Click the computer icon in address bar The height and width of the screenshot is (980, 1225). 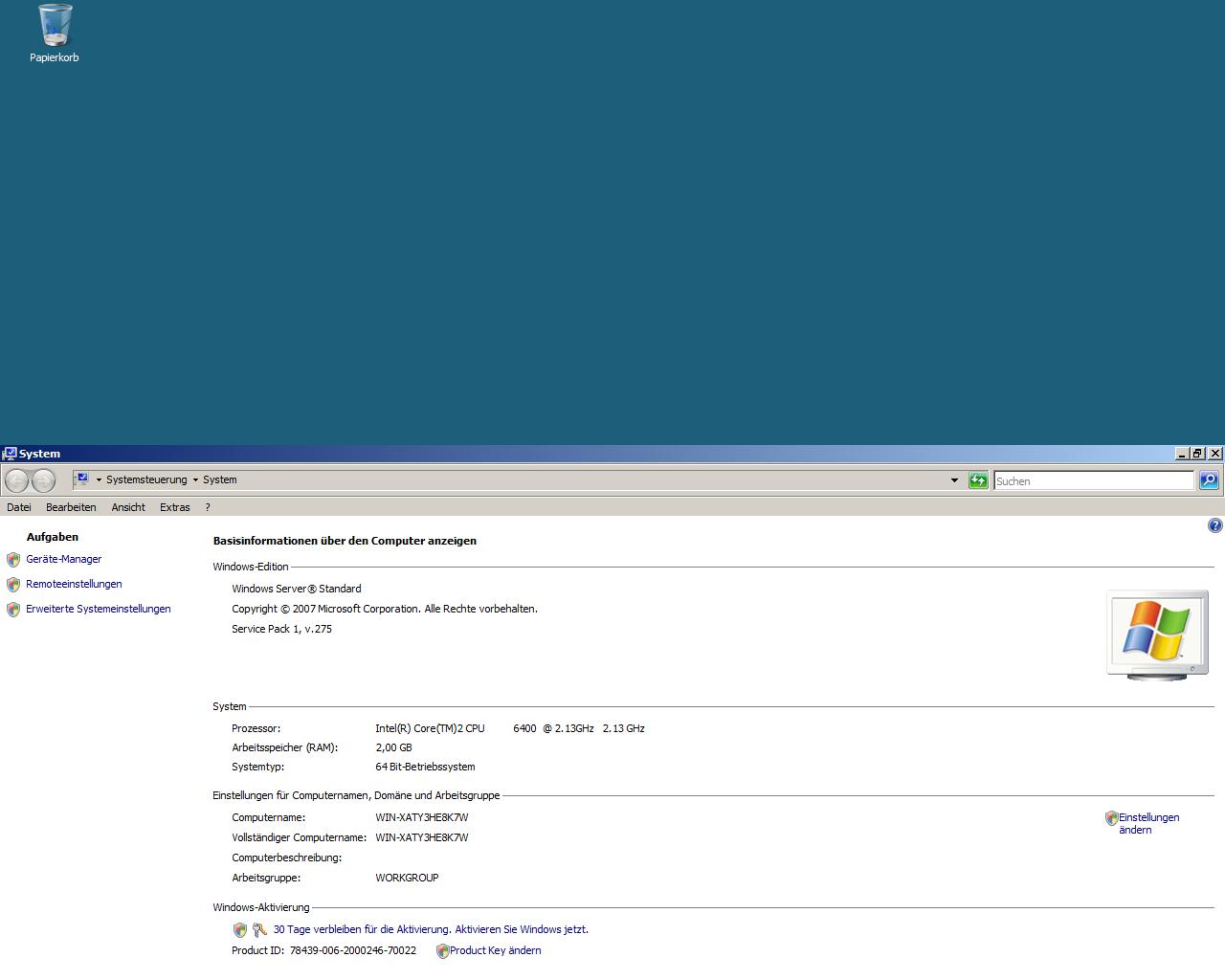(x=82, y=479)
